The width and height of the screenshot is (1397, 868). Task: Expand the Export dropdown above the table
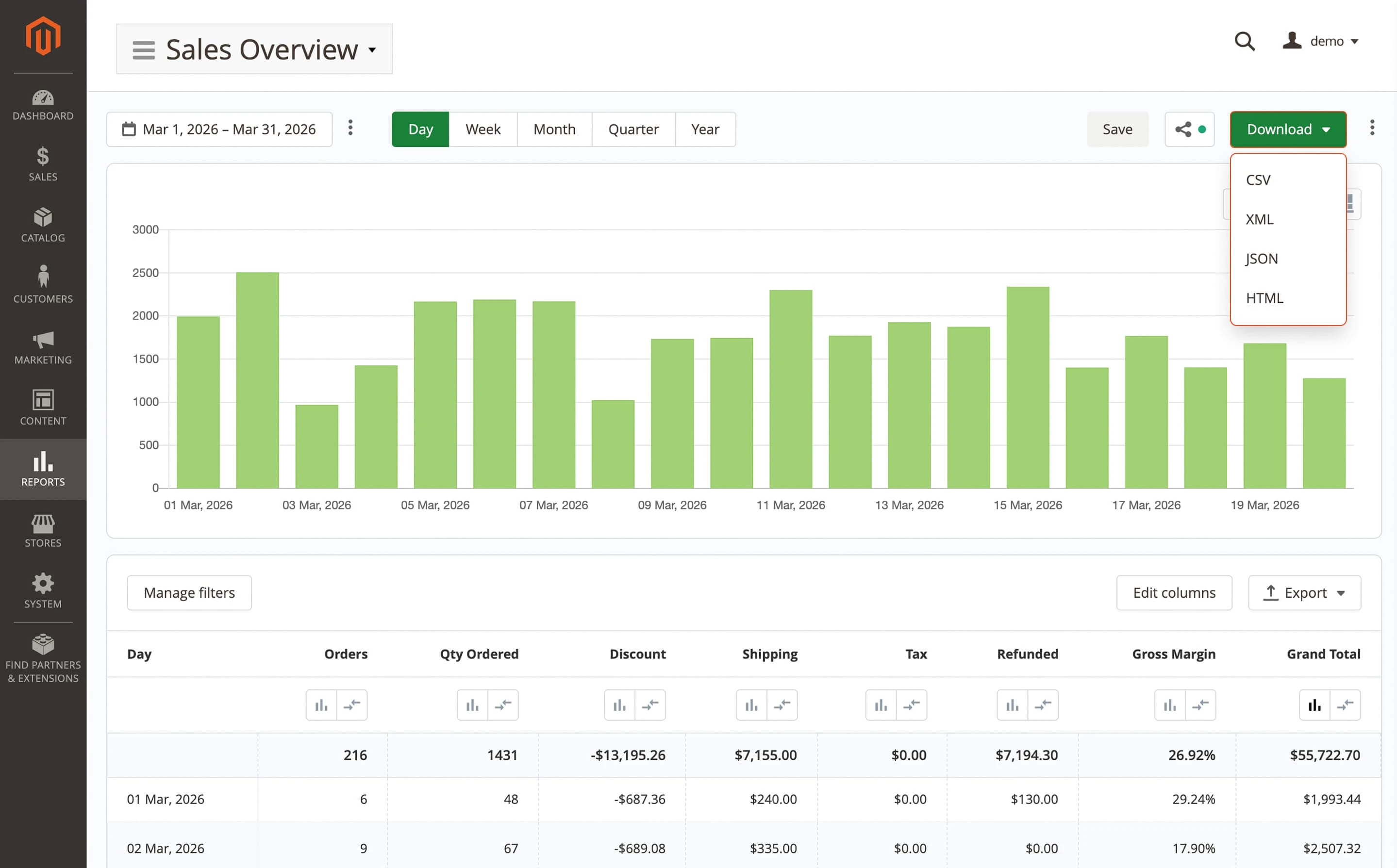click(x=1304, y=592)
